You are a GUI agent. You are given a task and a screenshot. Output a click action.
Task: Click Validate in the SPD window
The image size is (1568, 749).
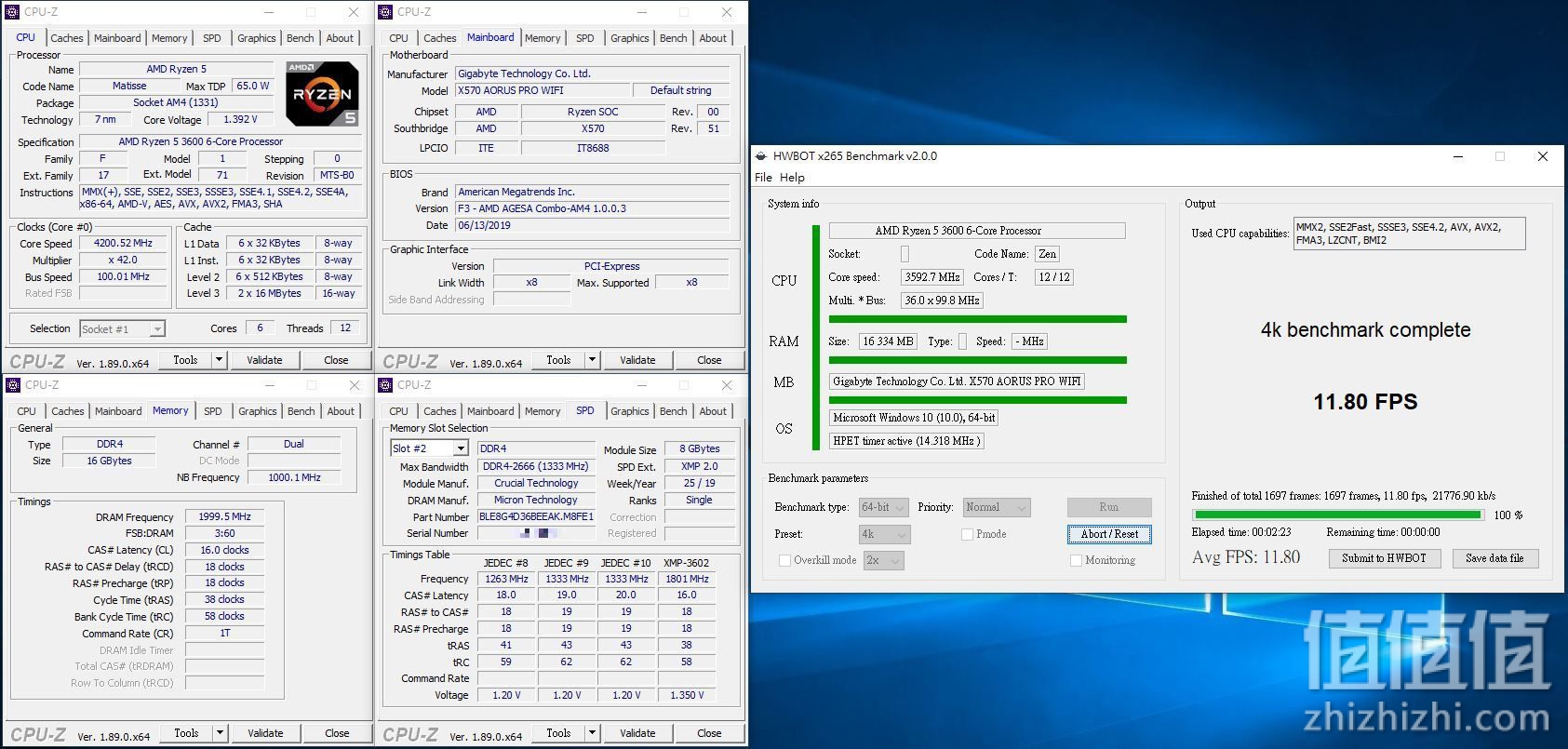click(x=637, y=733)
